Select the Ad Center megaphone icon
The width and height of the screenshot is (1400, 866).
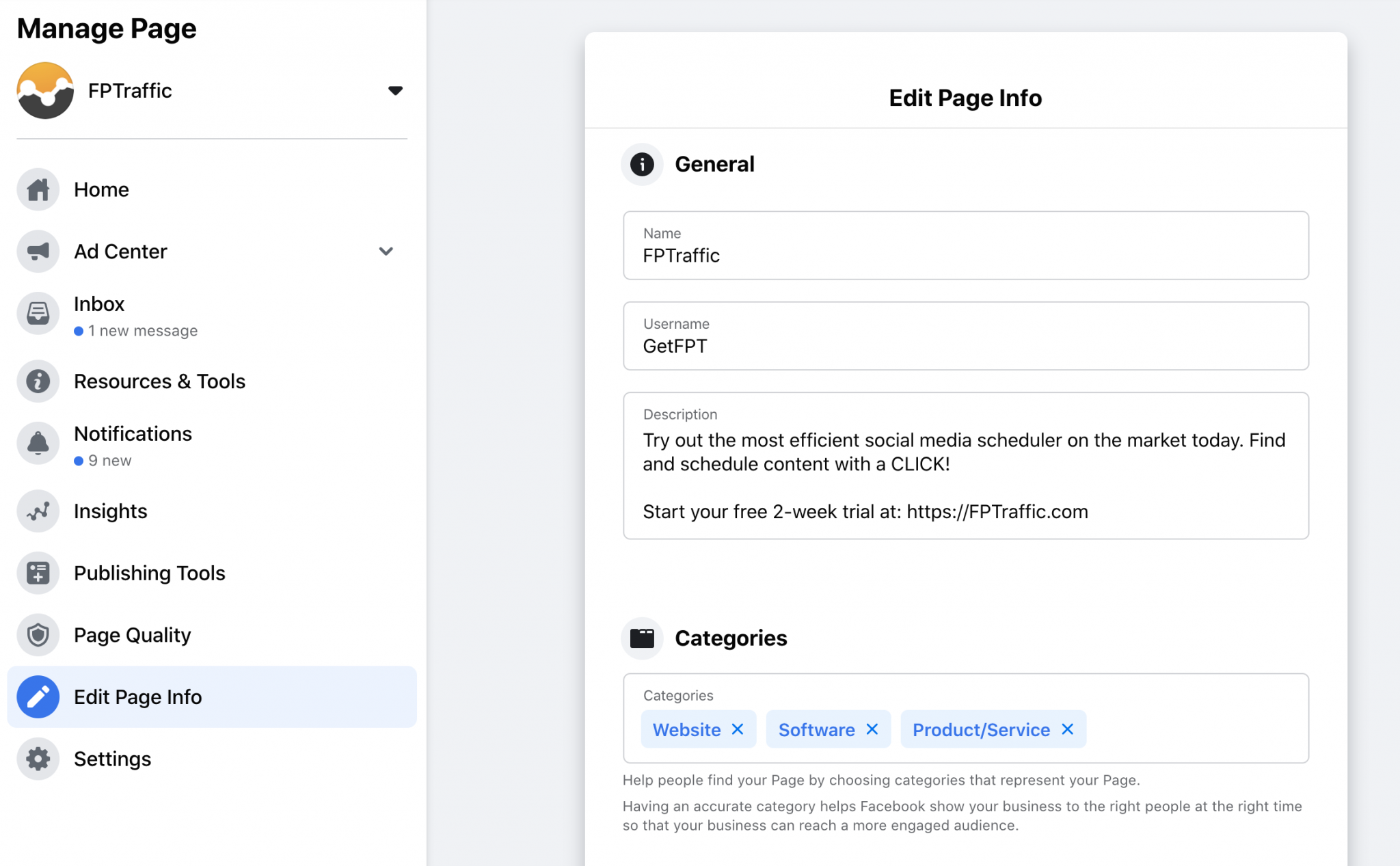[38, 251]
